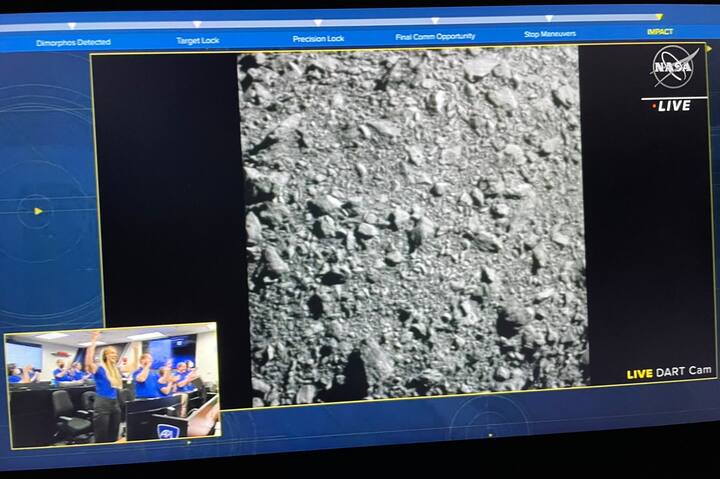
Task: Click the yellow arrow marker on left panel
Action: [x=38, y=211]
